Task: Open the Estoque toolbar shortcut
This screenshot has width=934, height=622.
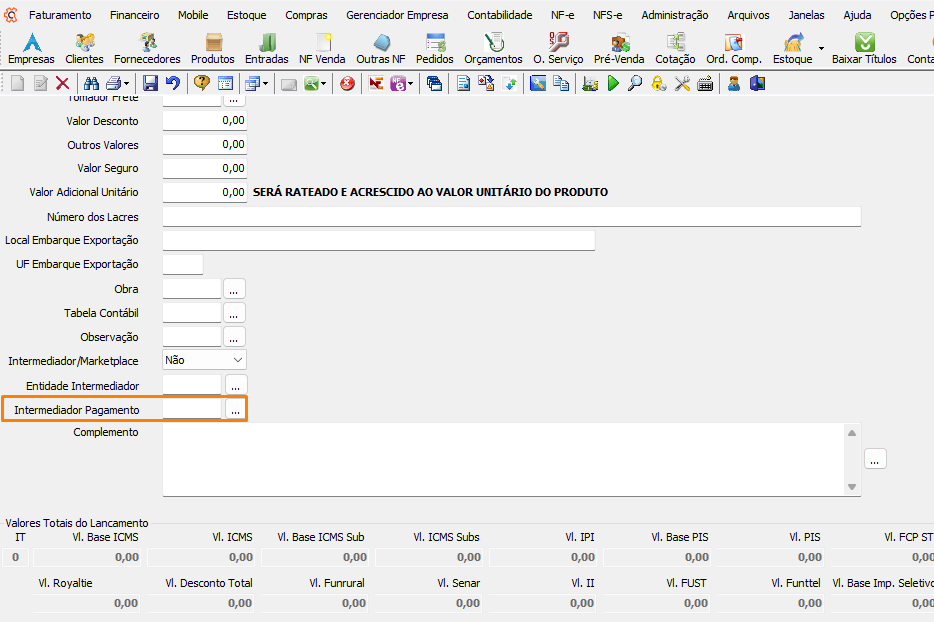Action: click(x=793, y=49)
